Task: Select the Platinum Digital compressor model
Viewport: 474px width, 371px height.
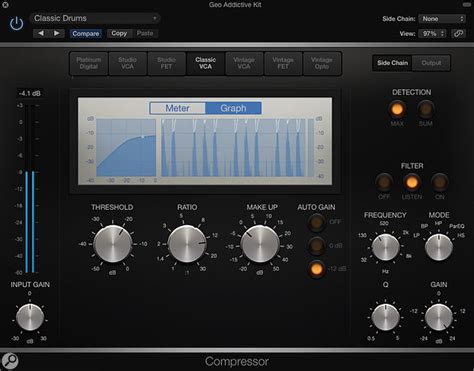Action: 89,63
